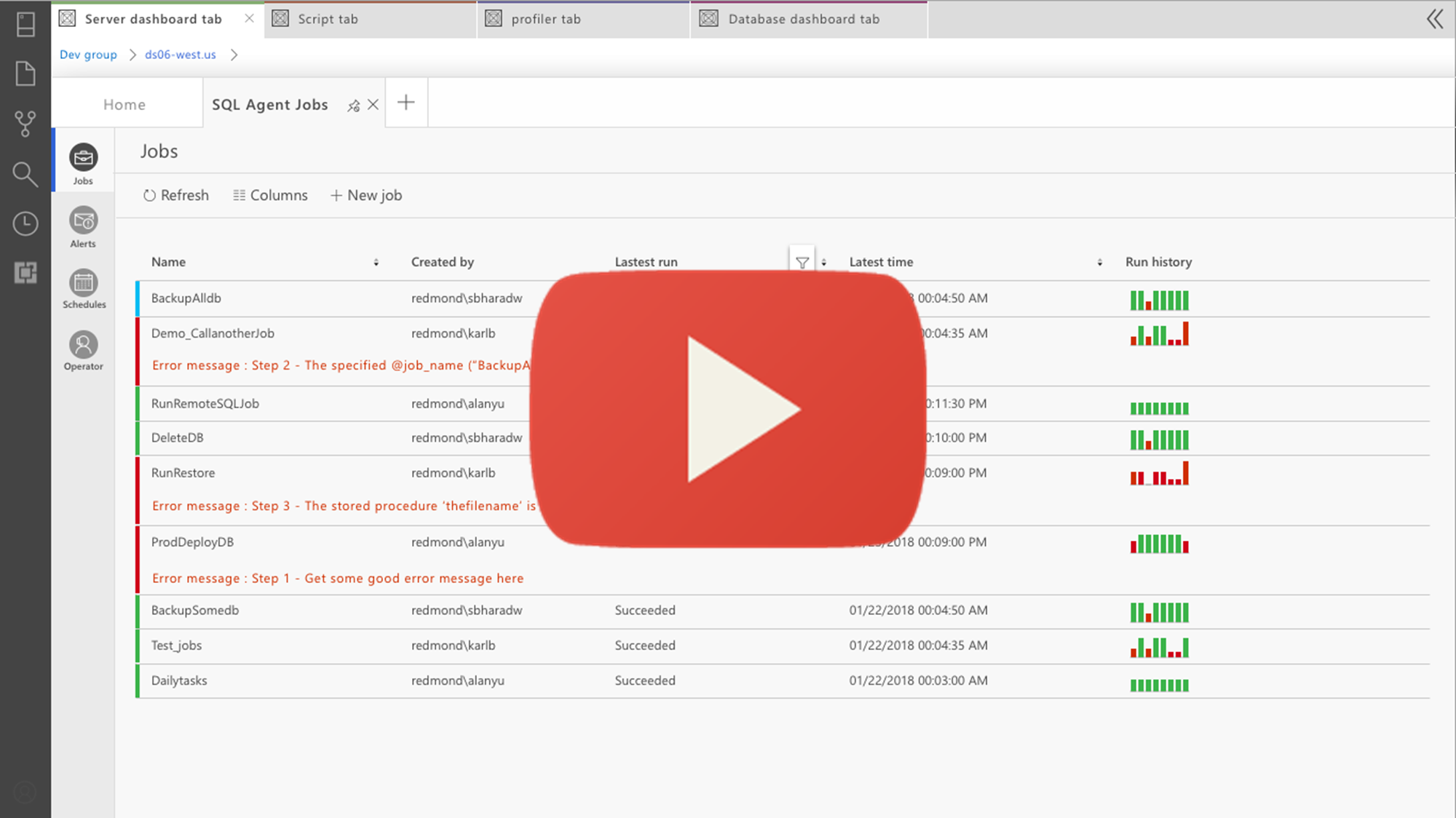Click ProdDeployDB Step 1 error message
1456x818 pixels.
point(338,579)
